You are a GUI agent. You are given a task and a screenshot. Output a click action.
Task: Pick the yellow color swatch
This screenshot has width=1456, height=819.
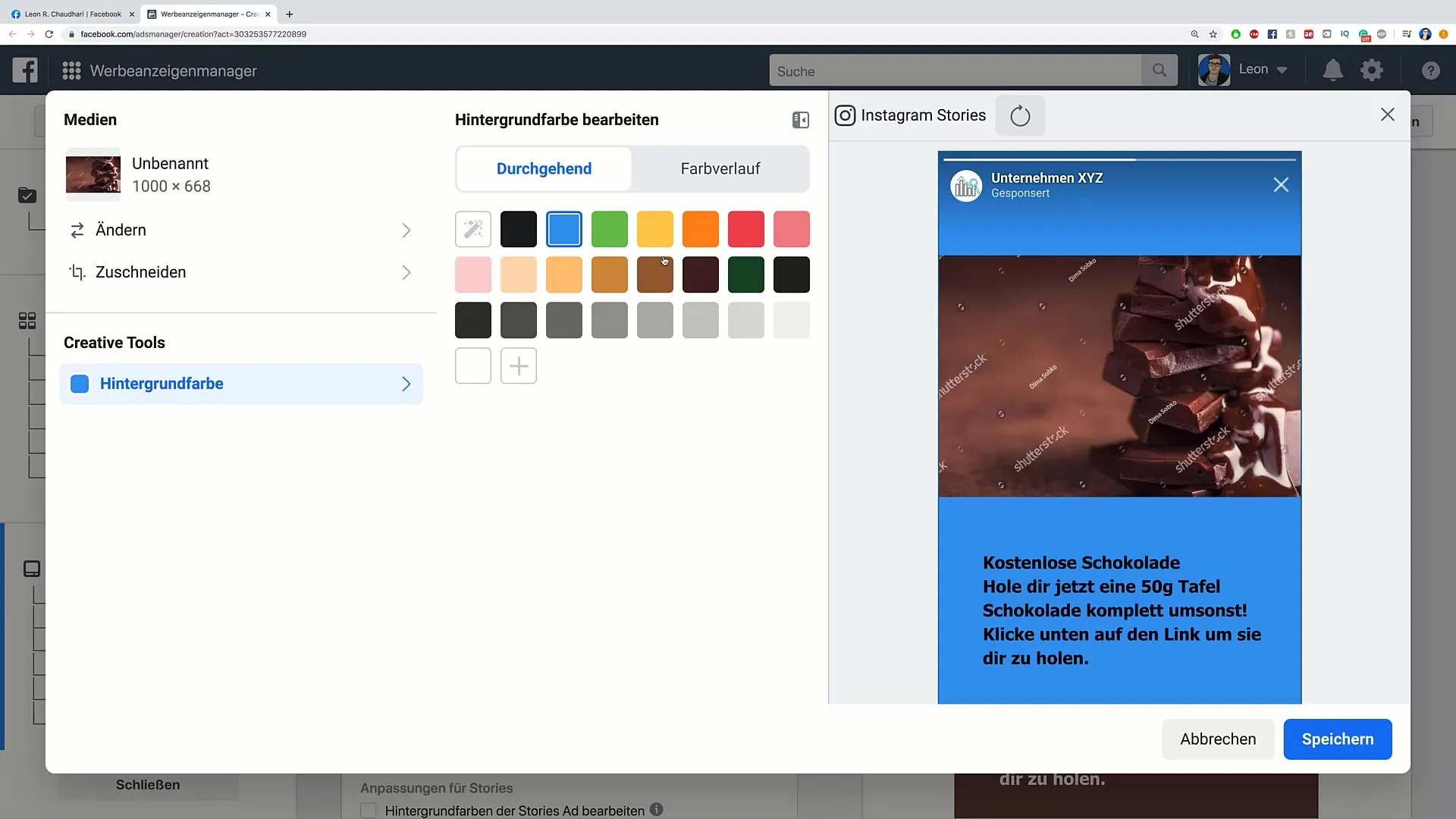click(x=655, y=229)
